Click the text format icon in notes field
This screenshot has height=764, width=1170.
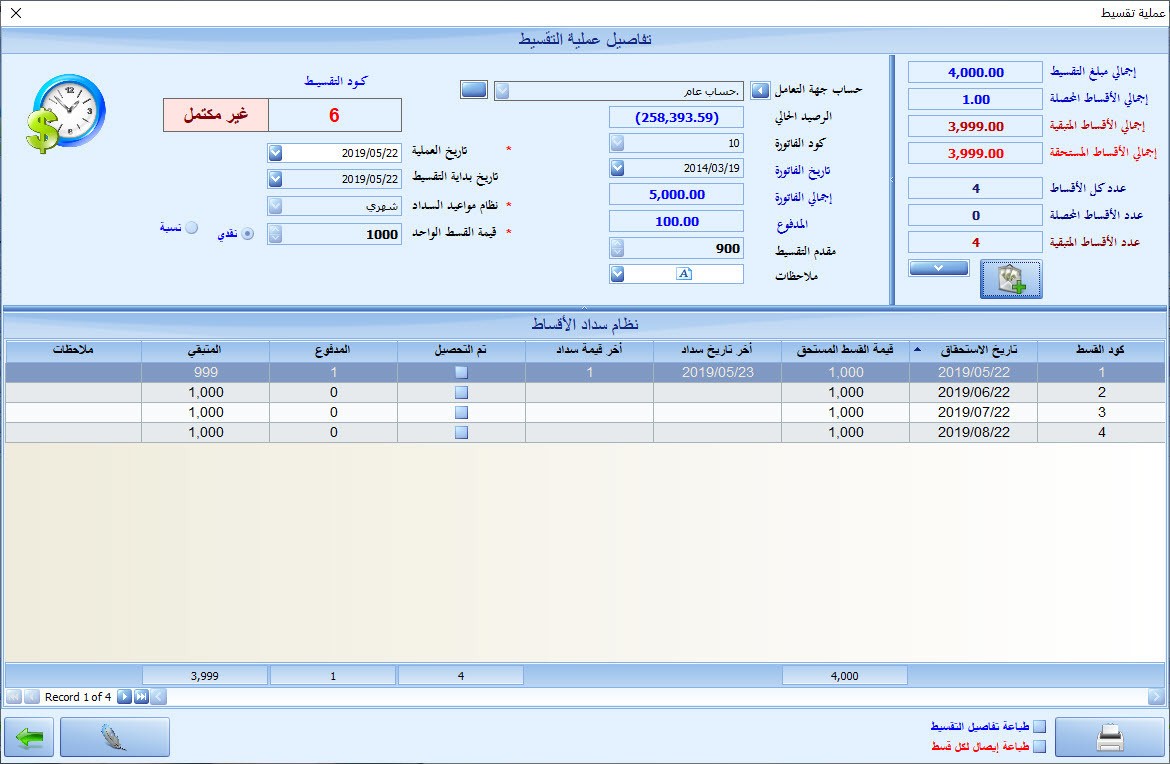point(684,274)
